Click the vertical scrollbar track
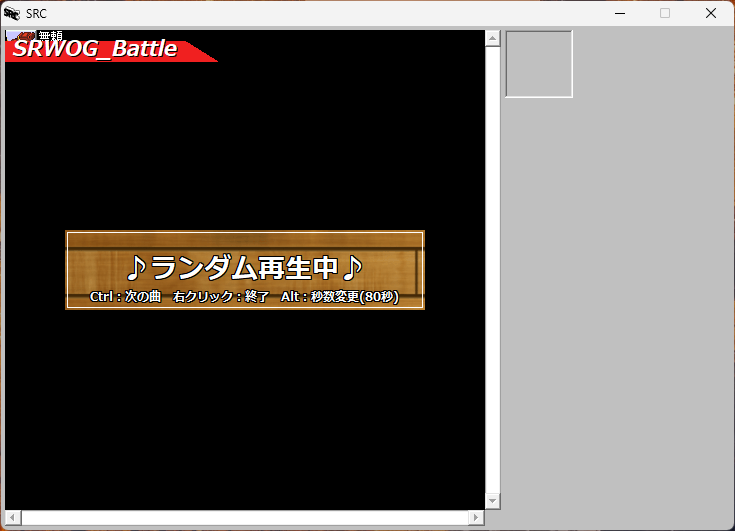735x531 pixels. [x=492, y=270]
